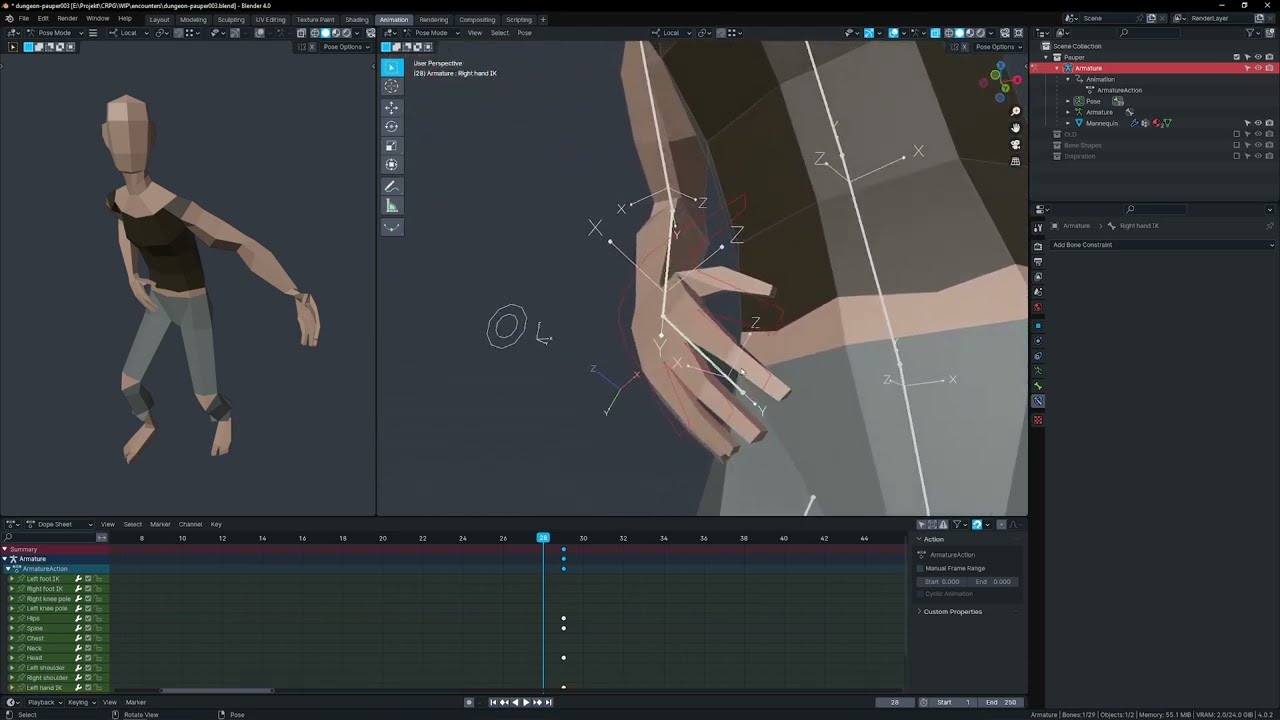The height and width of the screenshot is (720, 1280).
Task: Hide Armature object in viewport
Action: pos(1258,68)
